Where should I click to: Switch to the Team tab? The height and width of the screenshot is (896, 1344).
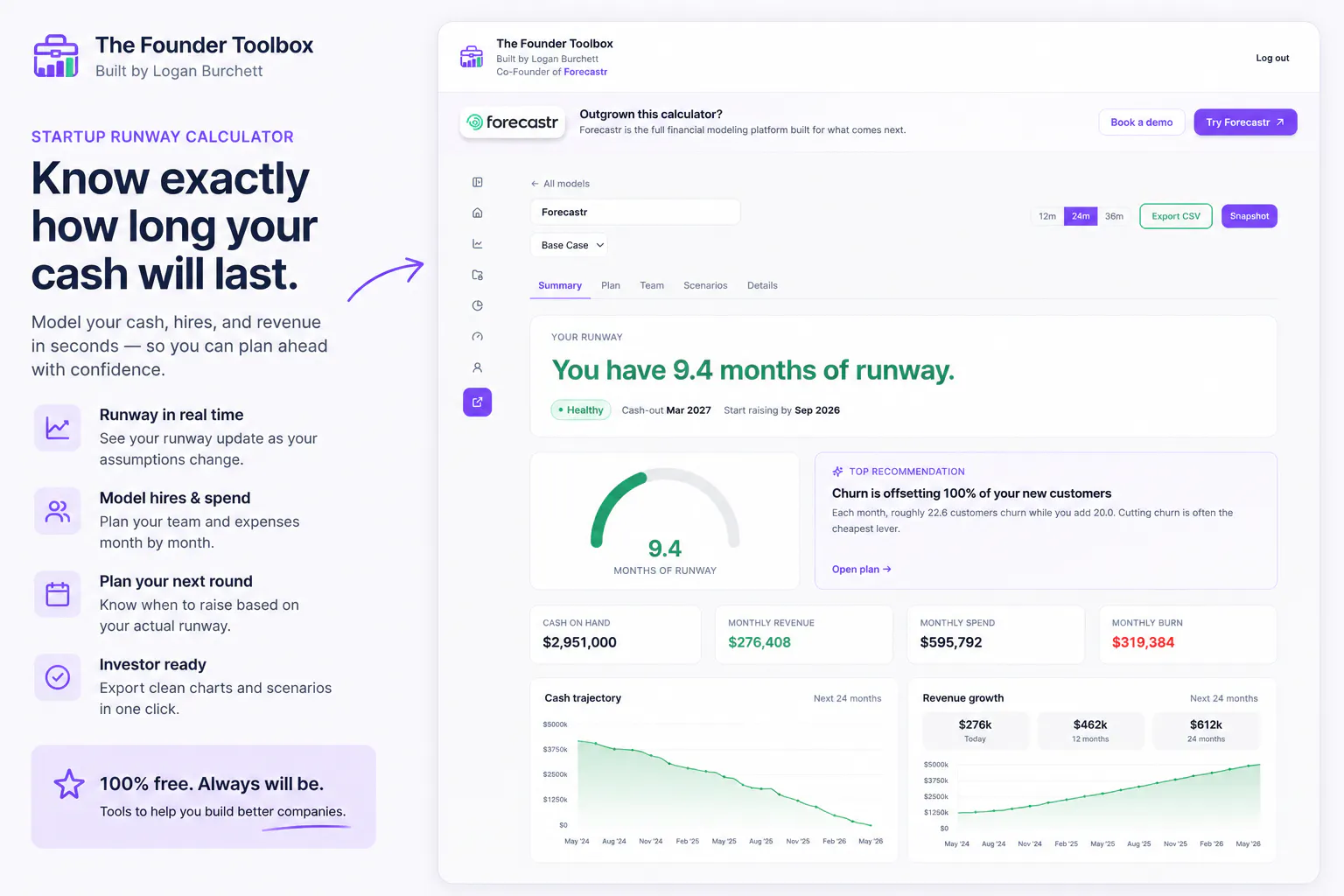pyautogui.click(x=652, y=285)
